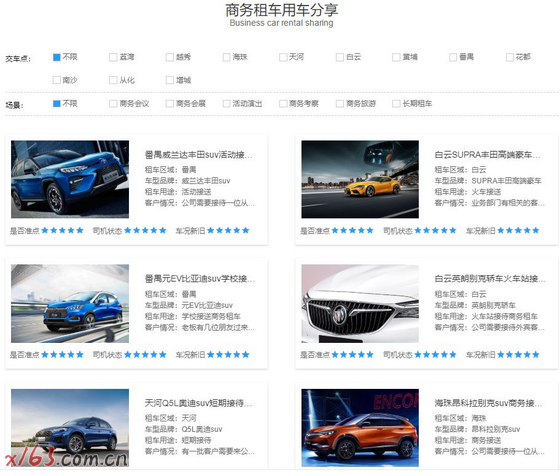
Task: Click 租车用途: 学校接送商务租车 text
Action: click(x=192, y=316)
